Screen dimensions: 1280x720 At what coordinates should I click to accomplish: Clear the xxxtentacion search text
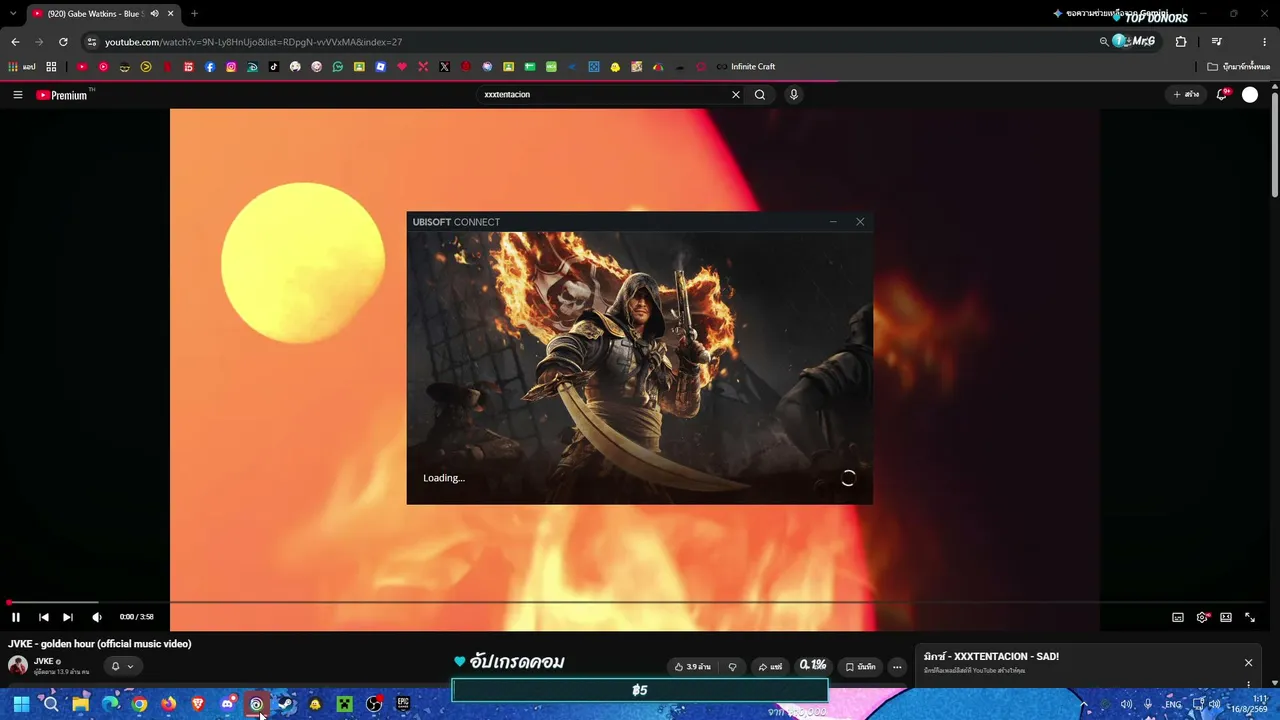(x=736, y=95)
